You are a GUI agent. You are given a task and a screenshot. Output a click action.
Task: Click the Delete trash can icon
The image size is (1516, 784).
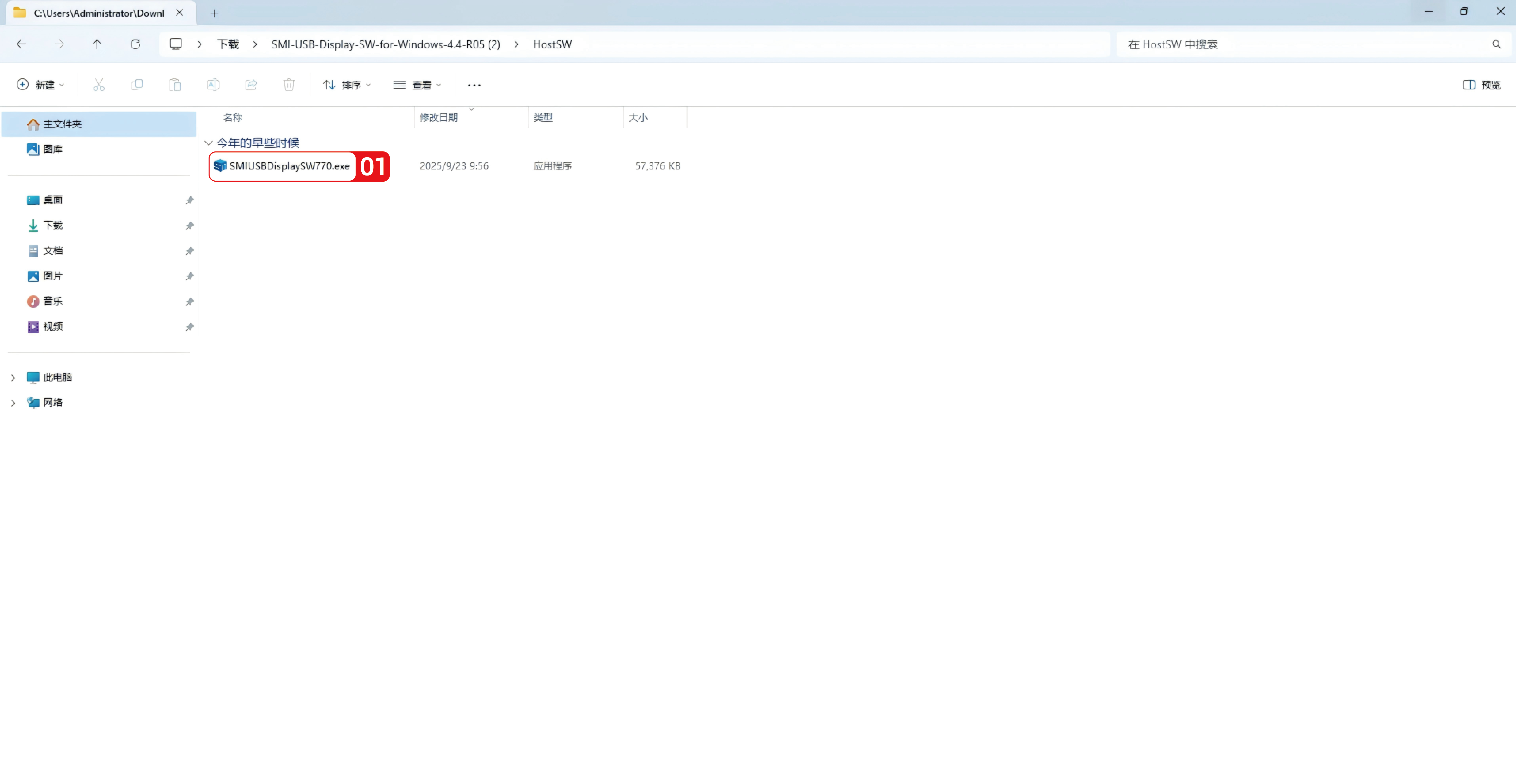(x=289, y=85)
